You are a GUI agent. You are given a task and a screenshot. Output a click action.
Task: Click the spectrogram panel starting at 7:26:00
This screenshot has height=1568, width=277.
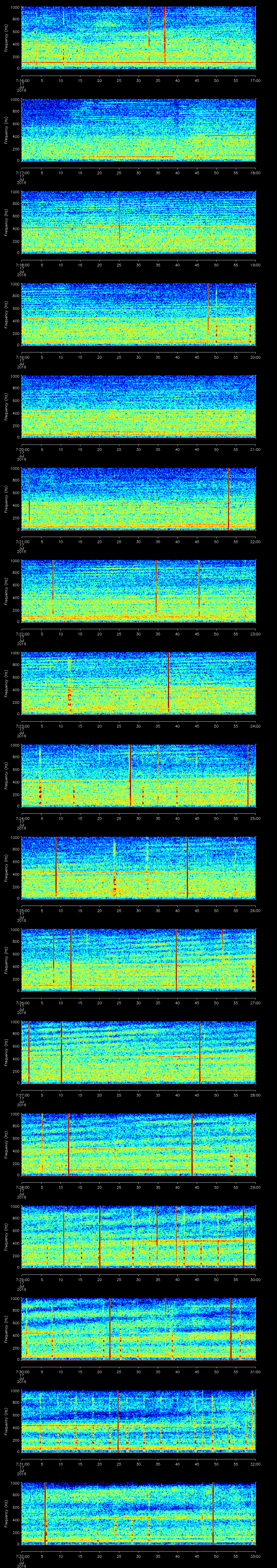click(x=138, y=960)
